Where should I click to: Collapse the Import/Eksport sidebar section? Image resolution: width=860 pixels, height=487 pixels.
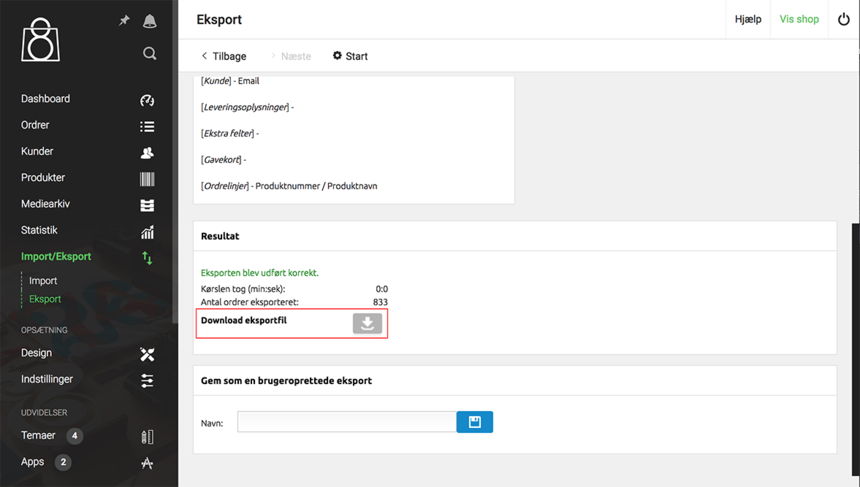pyautogui.click(x=56, y=257)
